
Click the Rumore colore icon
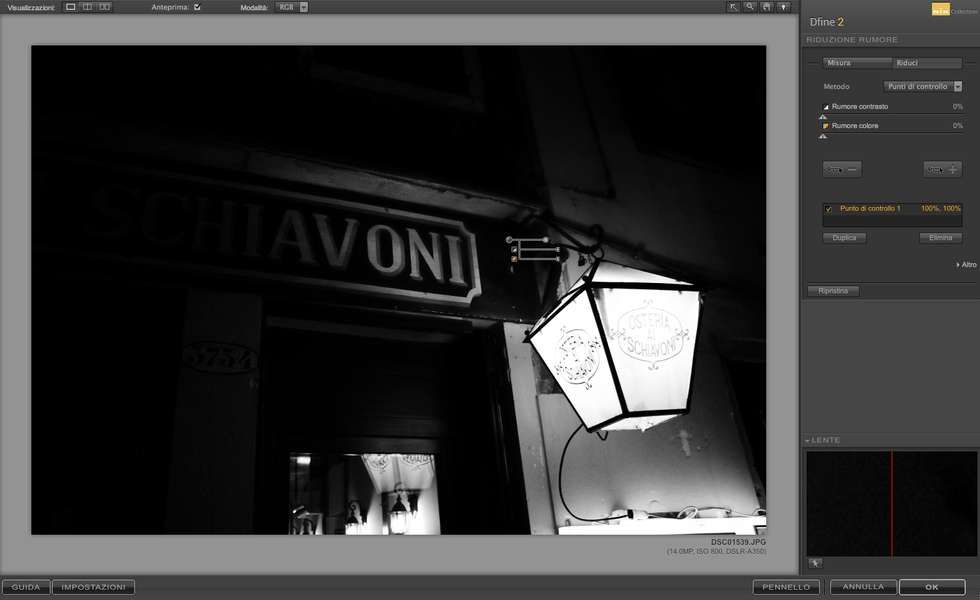coord(826,126)
